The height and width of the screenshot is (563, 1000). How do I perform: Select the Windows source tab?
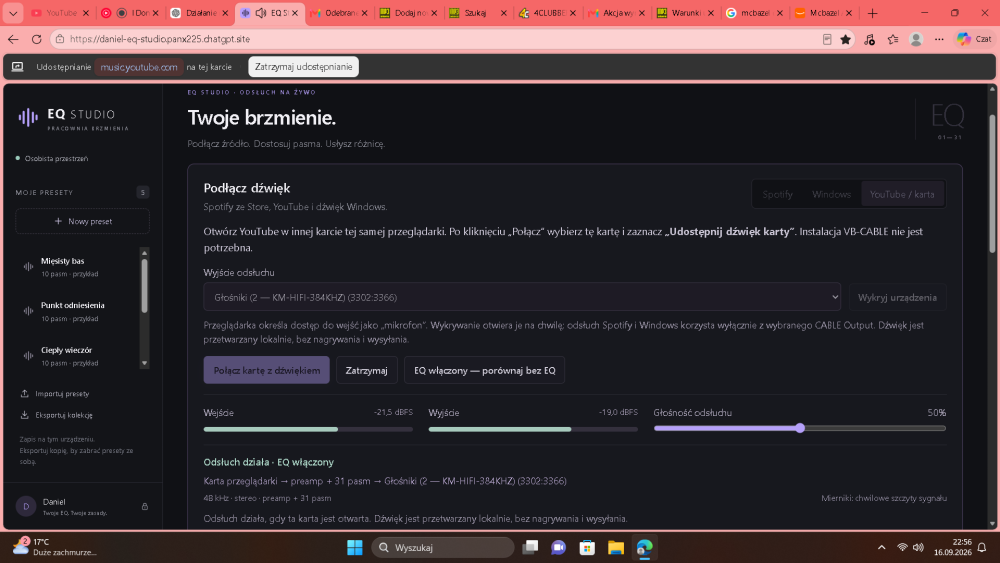831,194
